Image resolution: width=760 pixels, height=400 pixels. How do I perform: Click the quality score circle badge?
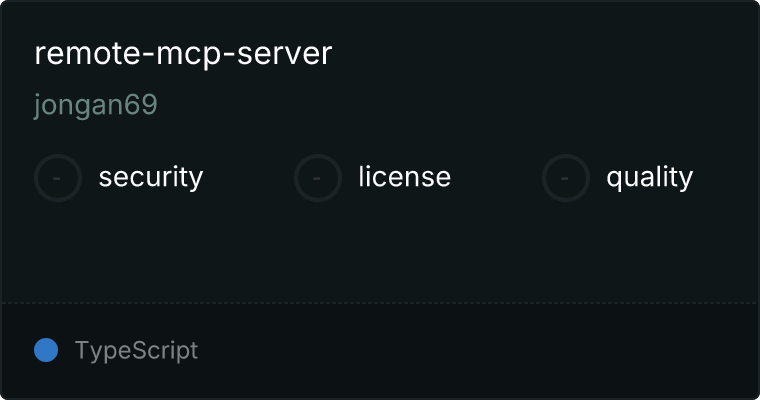pyautogui.click(x=566, y=178)
